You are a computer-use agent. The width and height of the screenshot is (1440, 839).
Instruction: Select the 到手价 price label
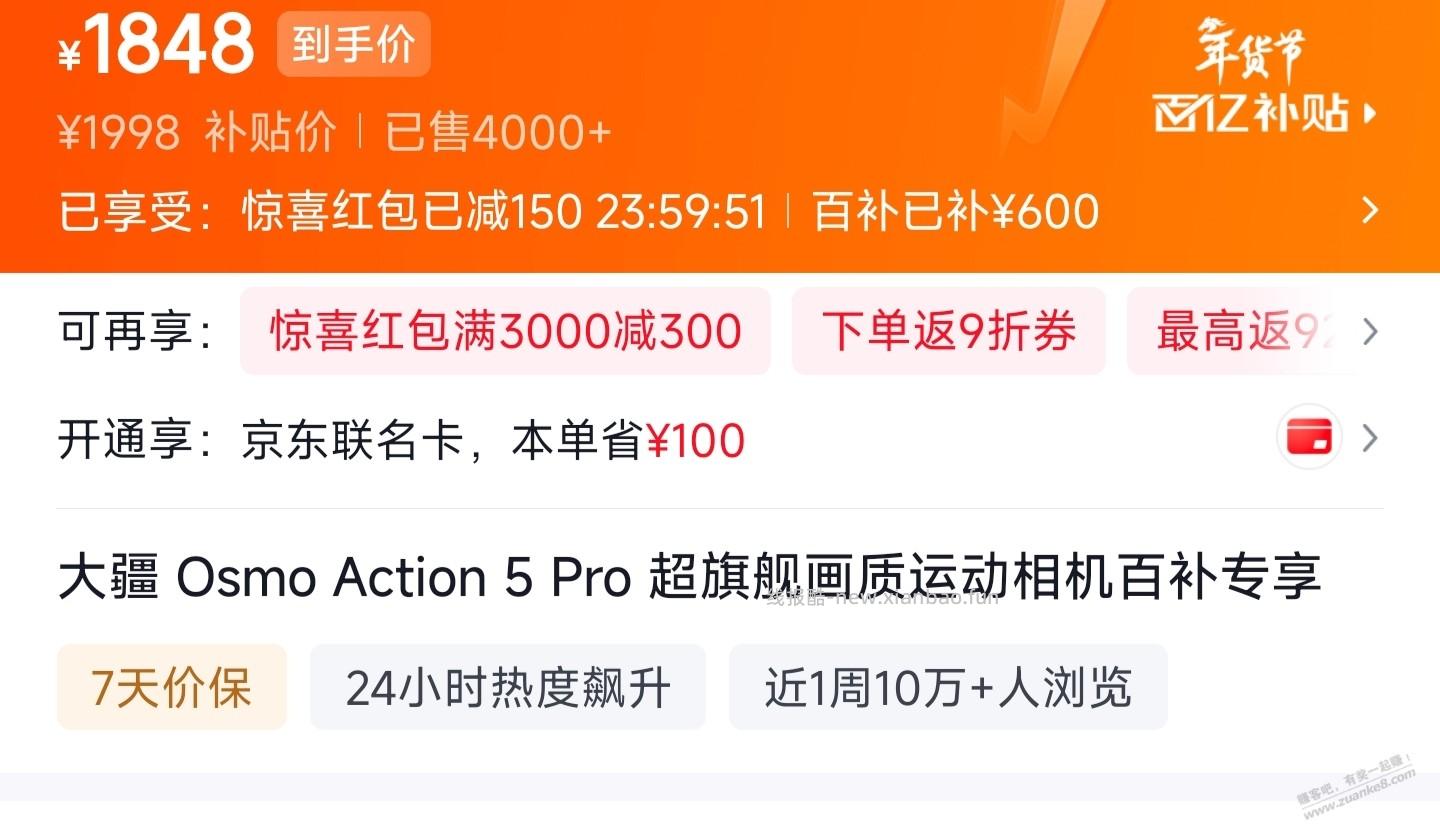point(352,44)
